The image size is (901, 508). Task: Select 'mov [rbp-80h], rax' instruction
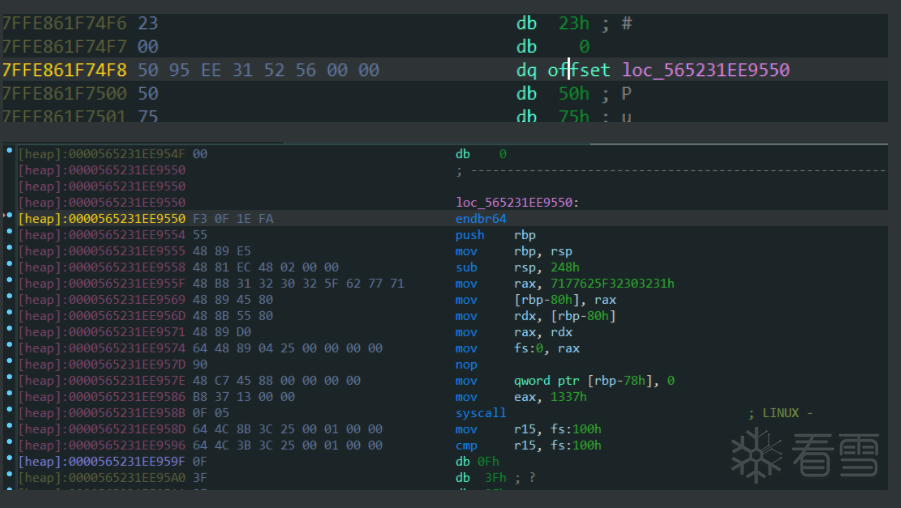536,299
